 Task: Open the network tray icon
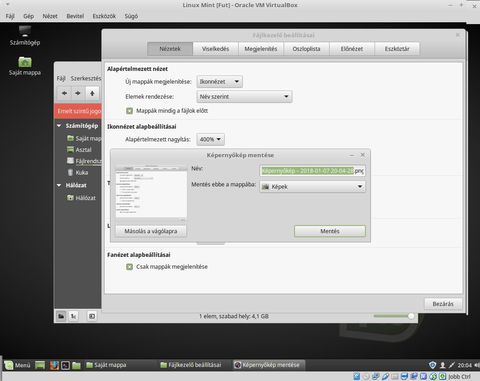pyautogui.click(x=452, y=365)
